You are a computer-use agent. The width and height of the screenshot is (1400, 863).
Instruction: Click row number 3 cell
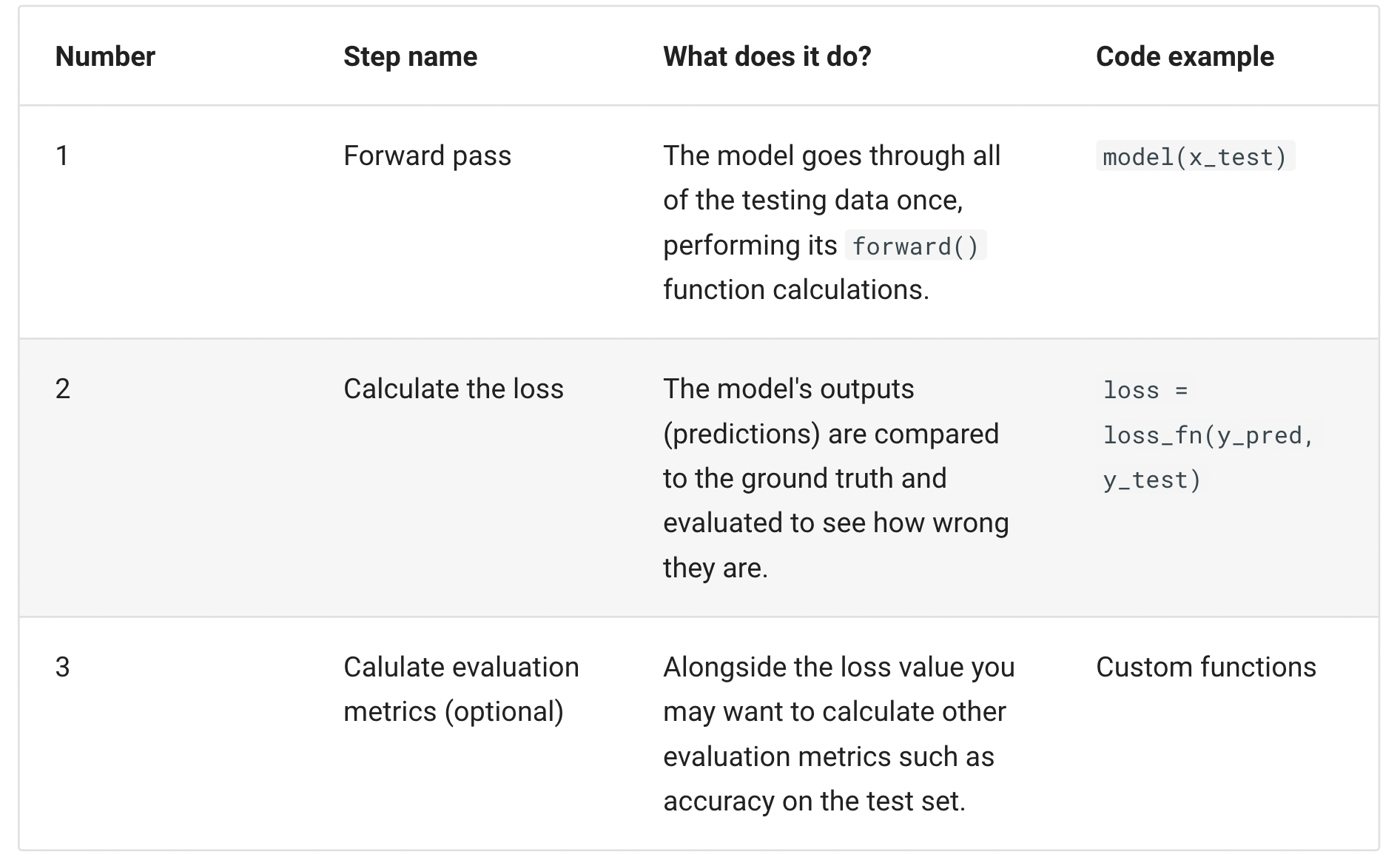(x=63, y=667)
